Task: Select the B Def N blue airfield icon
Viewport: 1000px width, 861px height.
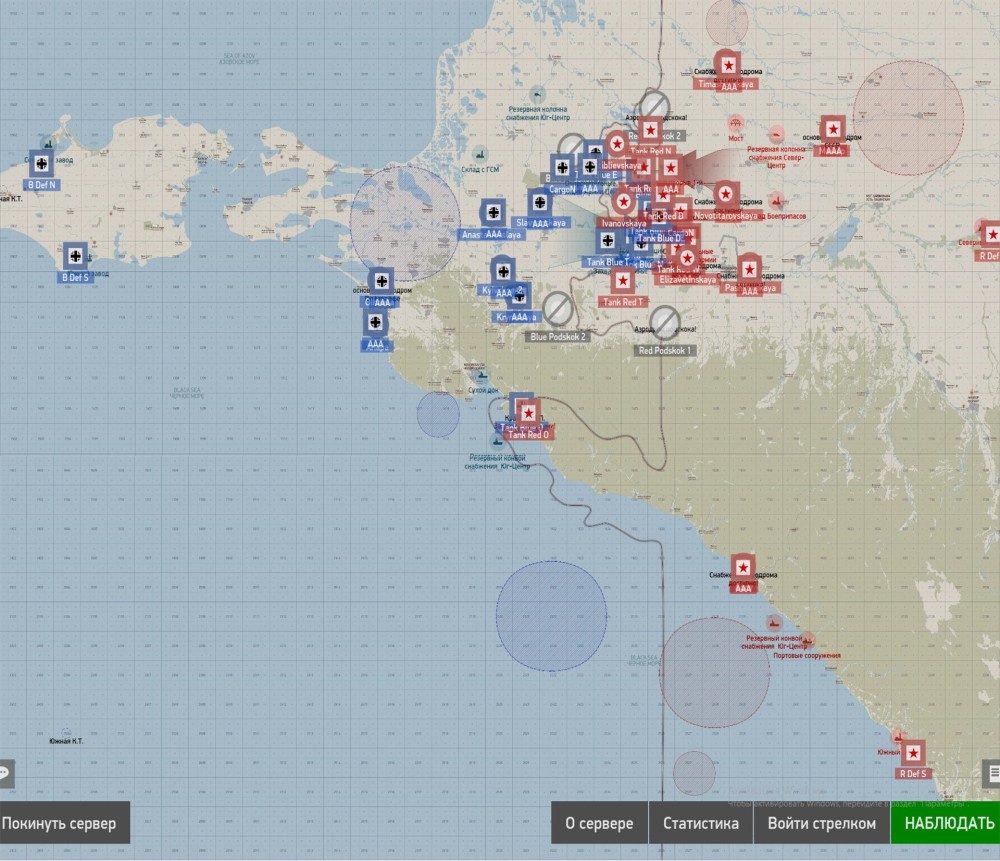Action: coord(42,164)
